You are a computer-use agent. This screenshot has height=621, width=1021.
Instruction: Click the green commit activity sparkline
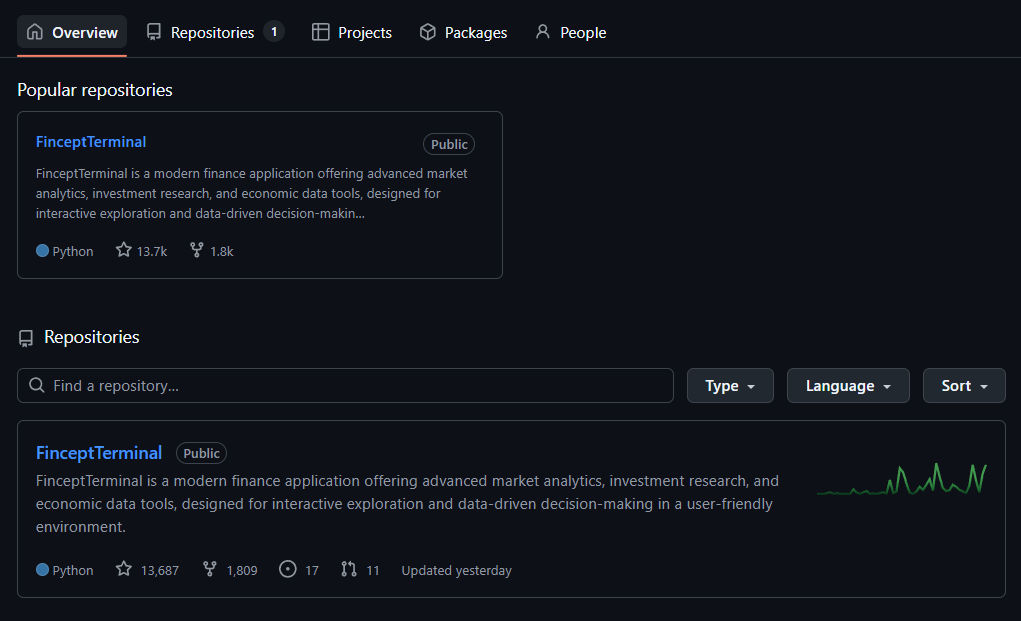(x=902, y=479)
